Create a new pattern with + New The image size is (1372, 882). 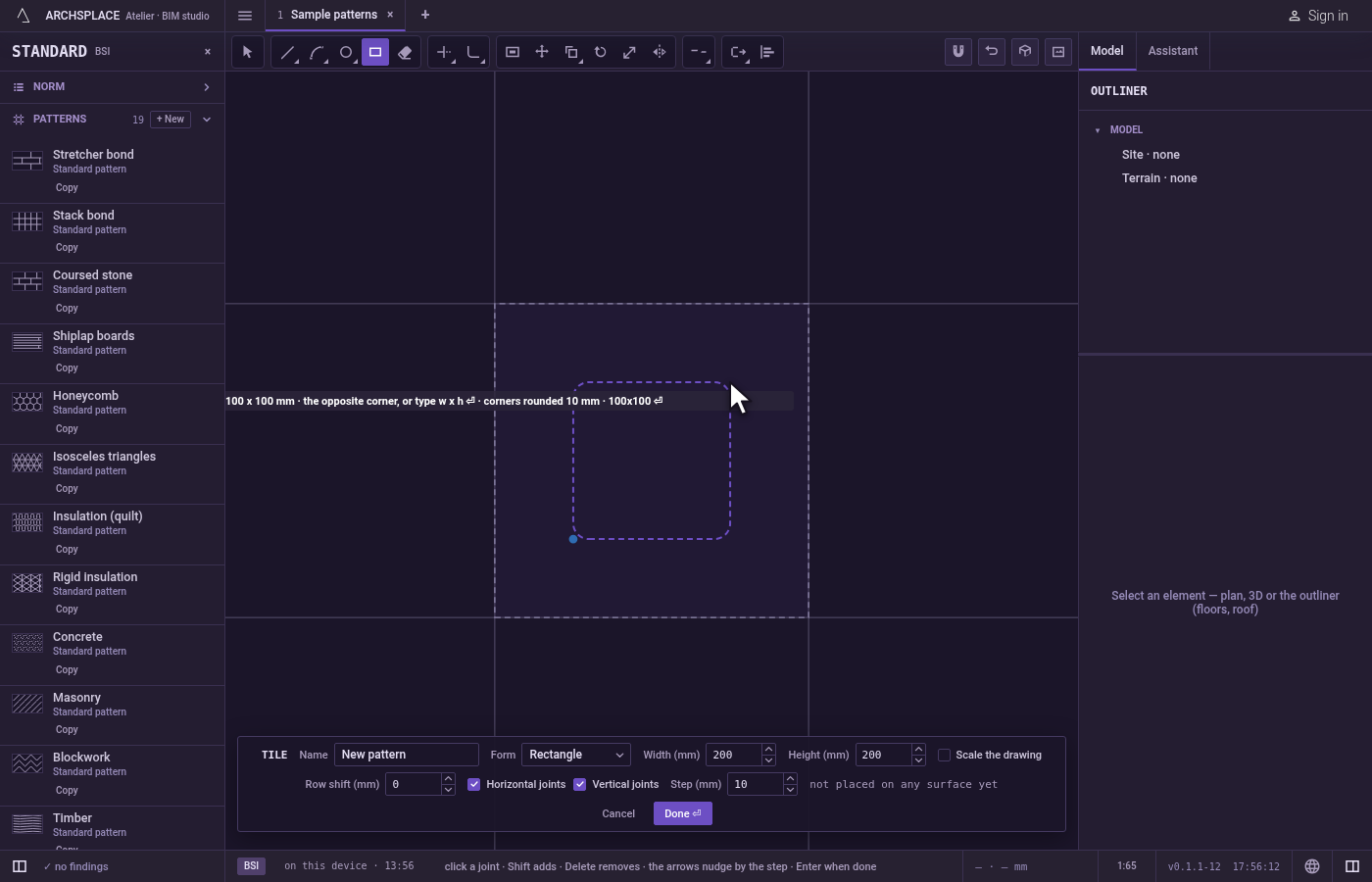point(171,120)
